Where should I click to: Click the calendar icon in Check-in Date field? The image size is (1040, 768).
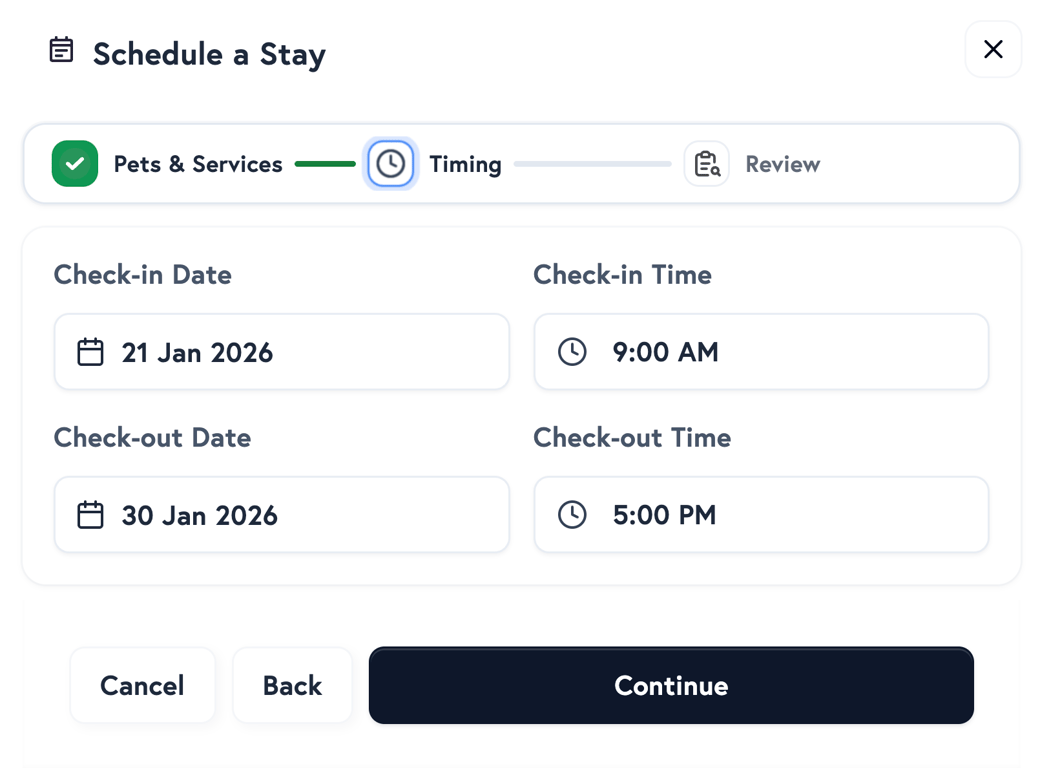[x=90, y=351]
